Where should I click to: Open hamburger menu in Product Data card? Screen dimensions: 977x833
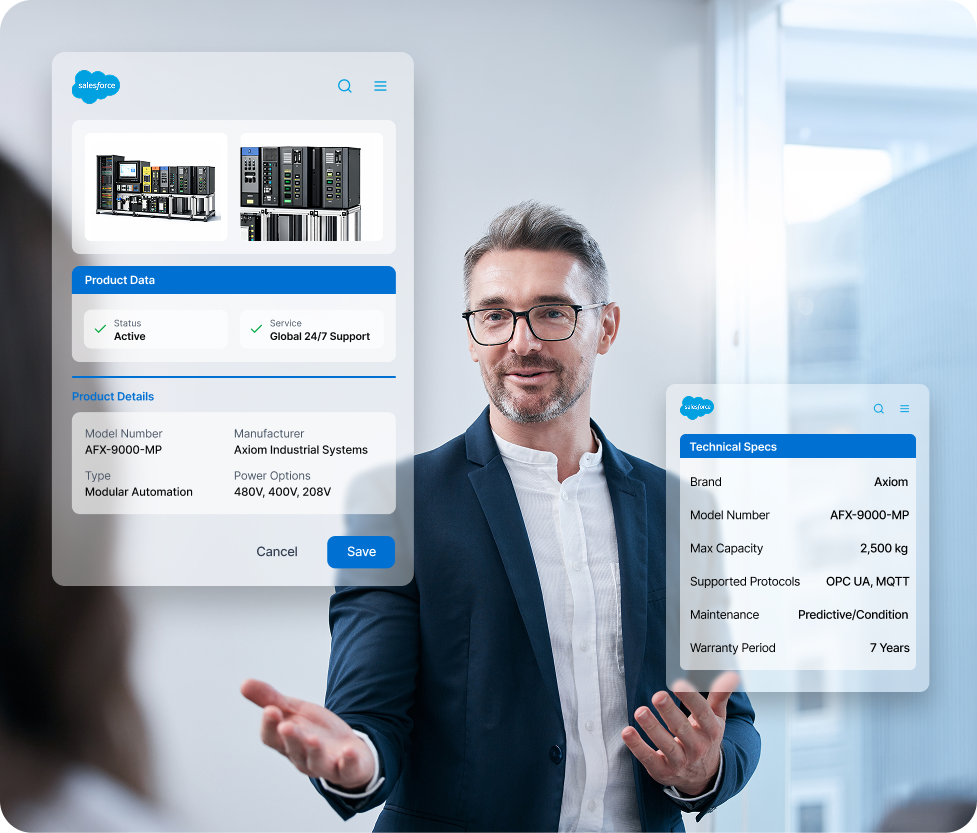pos(380,86)
